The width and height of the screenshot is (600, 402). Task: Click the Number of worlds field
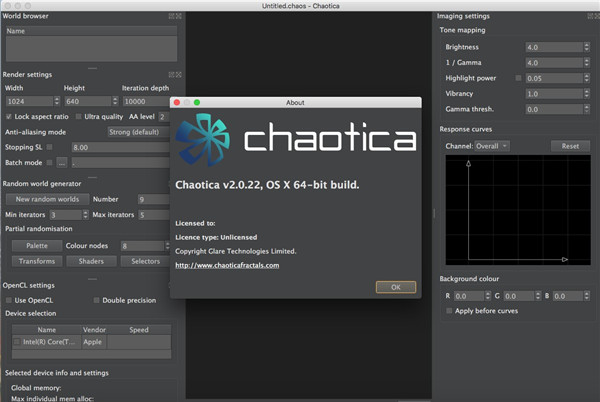[153, 199]
